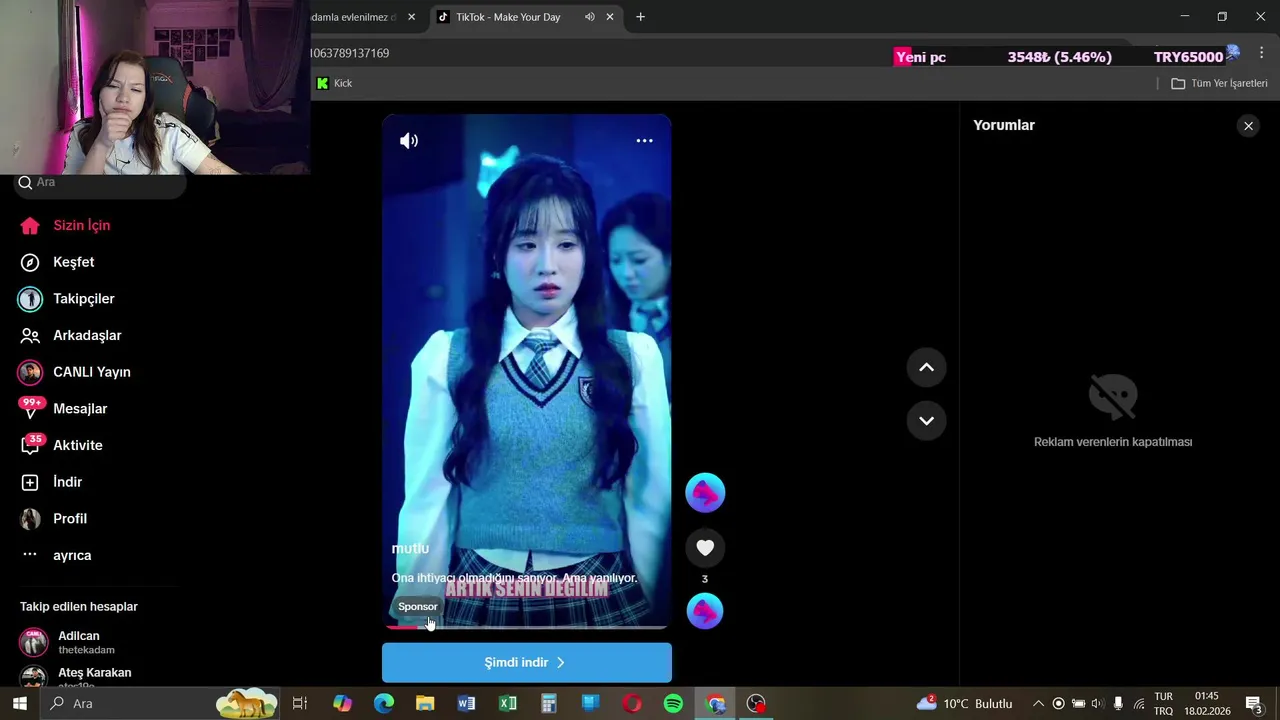
Task: Open Microsoft Edge from the taskbar
Action: coord(384,704)
